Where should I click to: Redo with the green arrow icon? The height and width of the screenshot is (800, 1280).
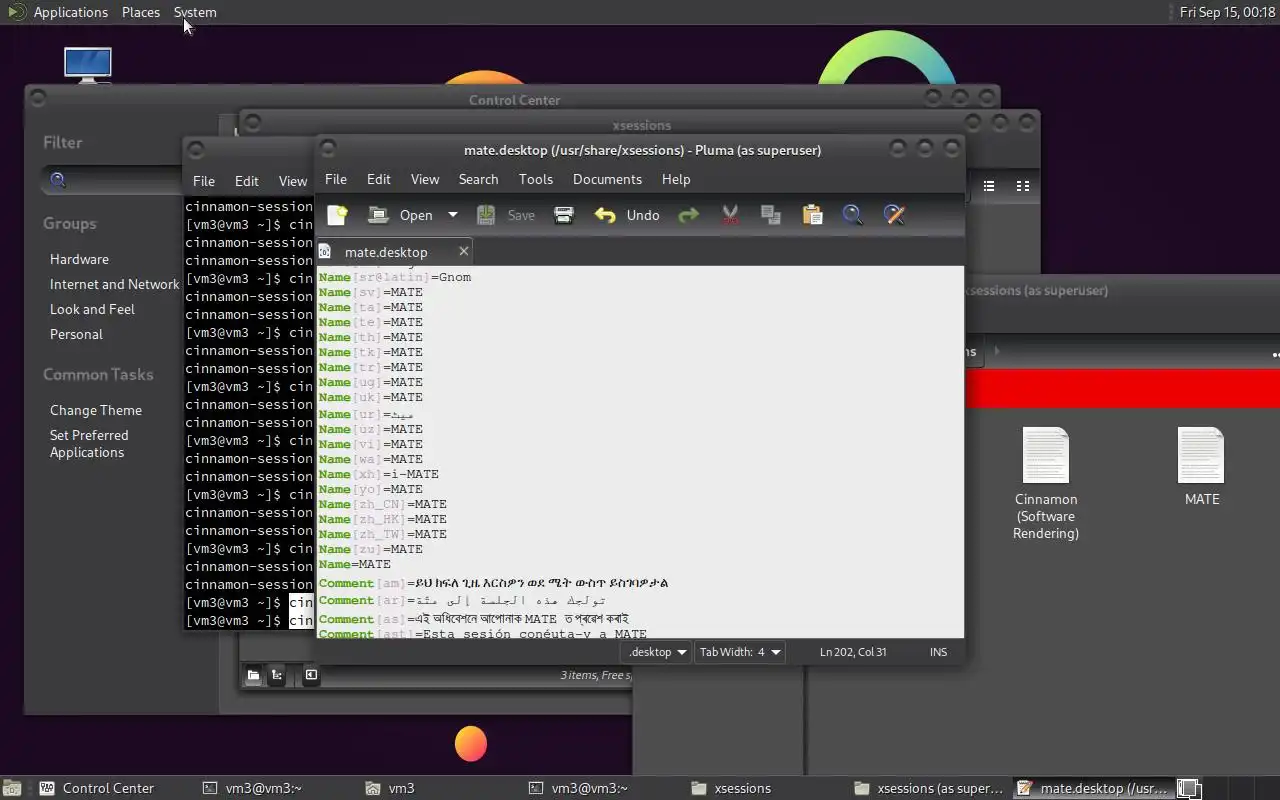coord(688,215)
